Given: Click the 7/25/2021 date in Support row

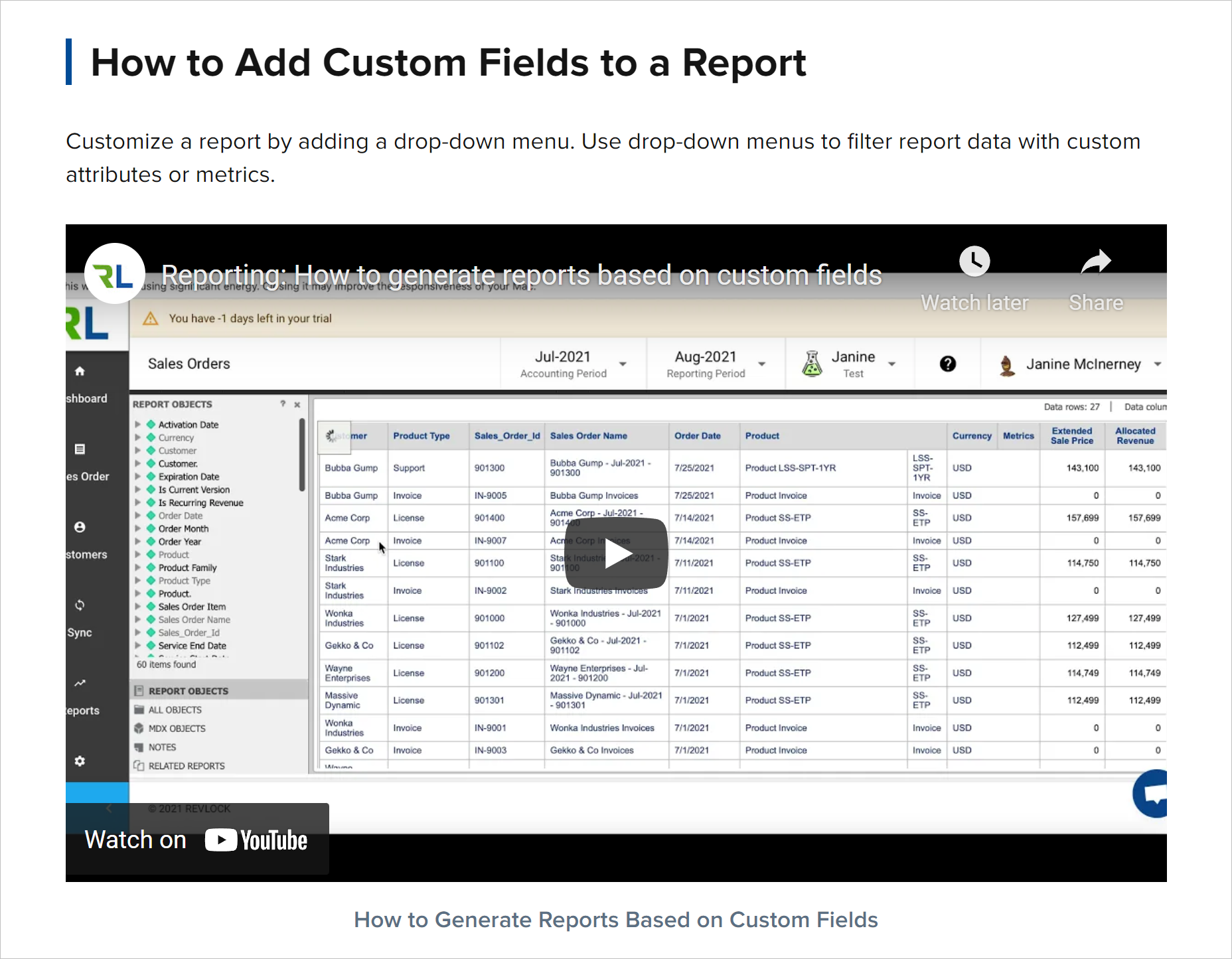Looking at the screenshot, I should coord(704,468).
